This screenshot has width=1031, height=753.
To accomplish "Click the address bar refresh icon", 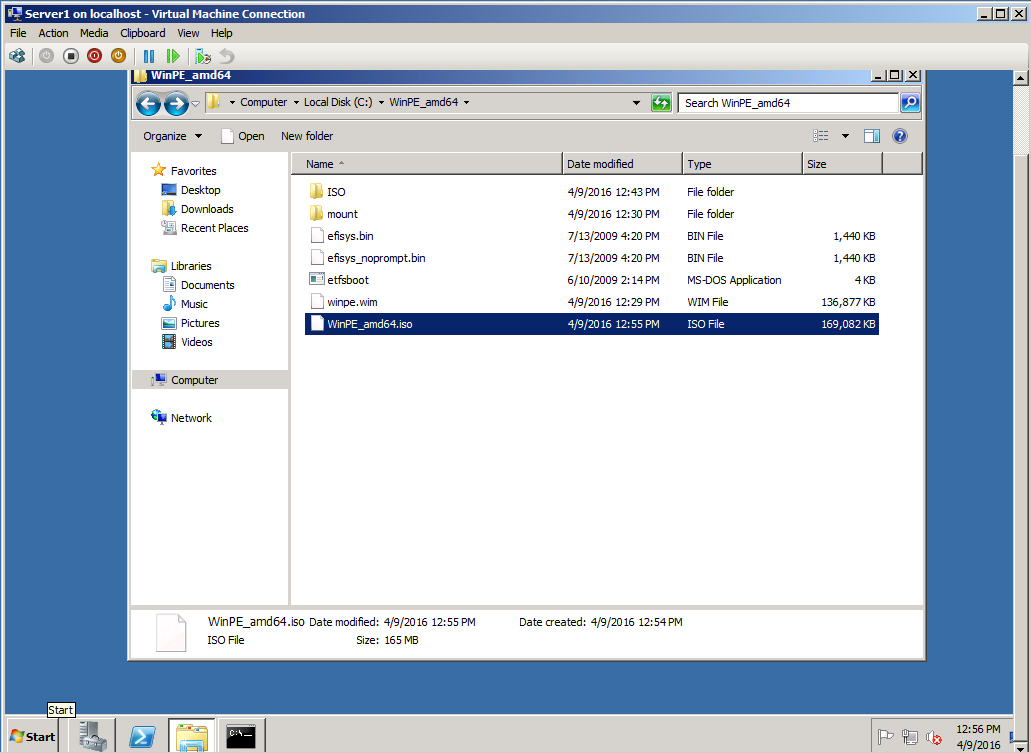I will [661, 103].
